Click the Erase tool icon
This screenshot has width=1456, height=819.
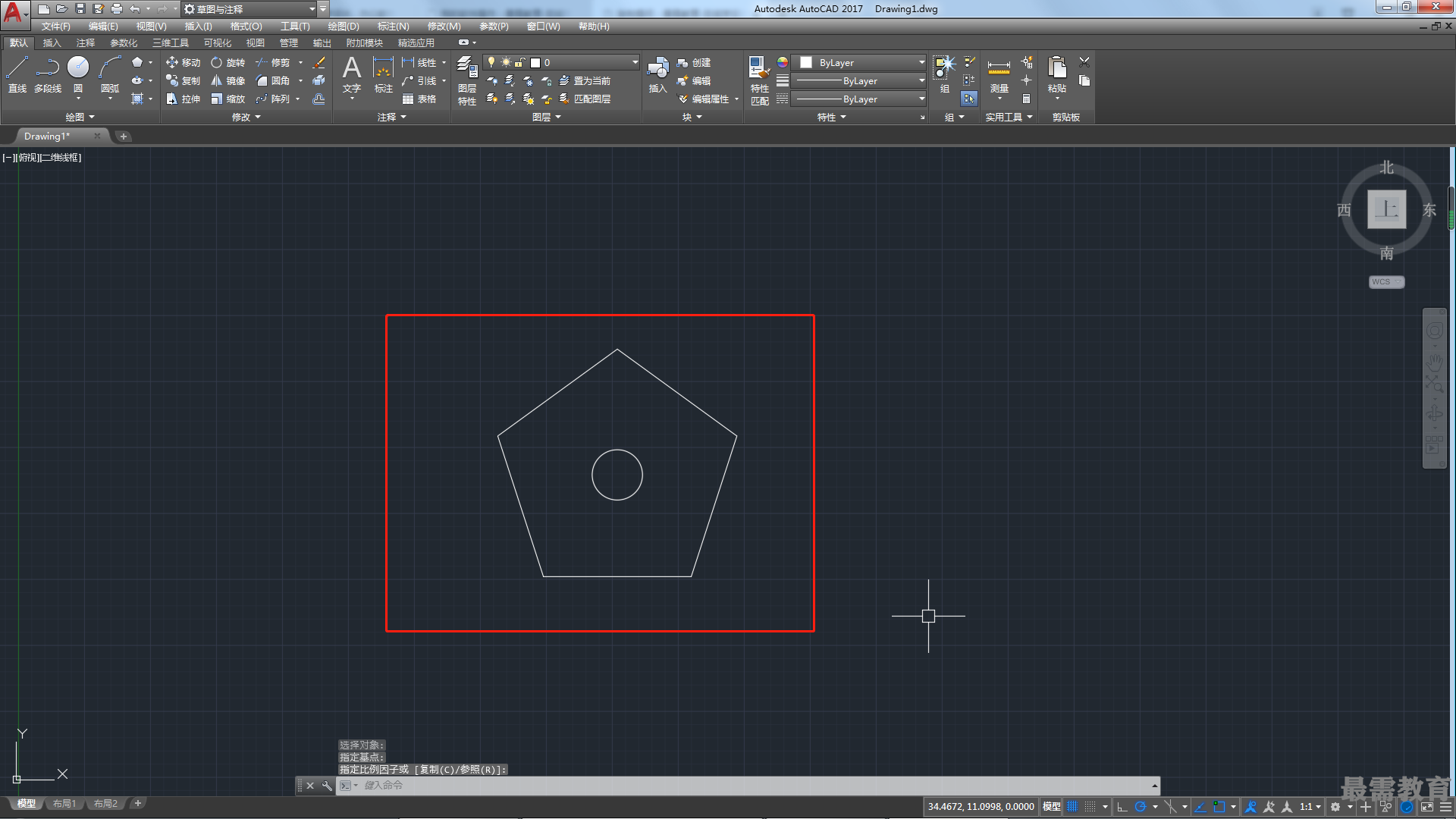click(x=319, y=62)
